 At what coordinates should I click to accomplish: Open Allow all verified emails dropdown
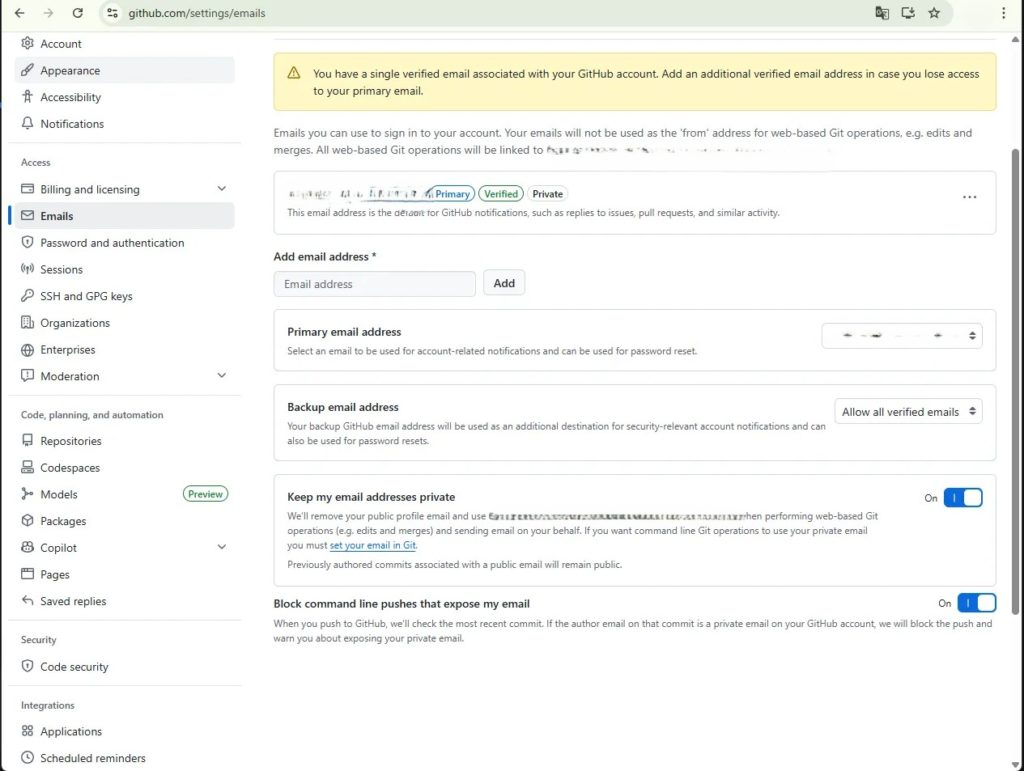point(909,411)
